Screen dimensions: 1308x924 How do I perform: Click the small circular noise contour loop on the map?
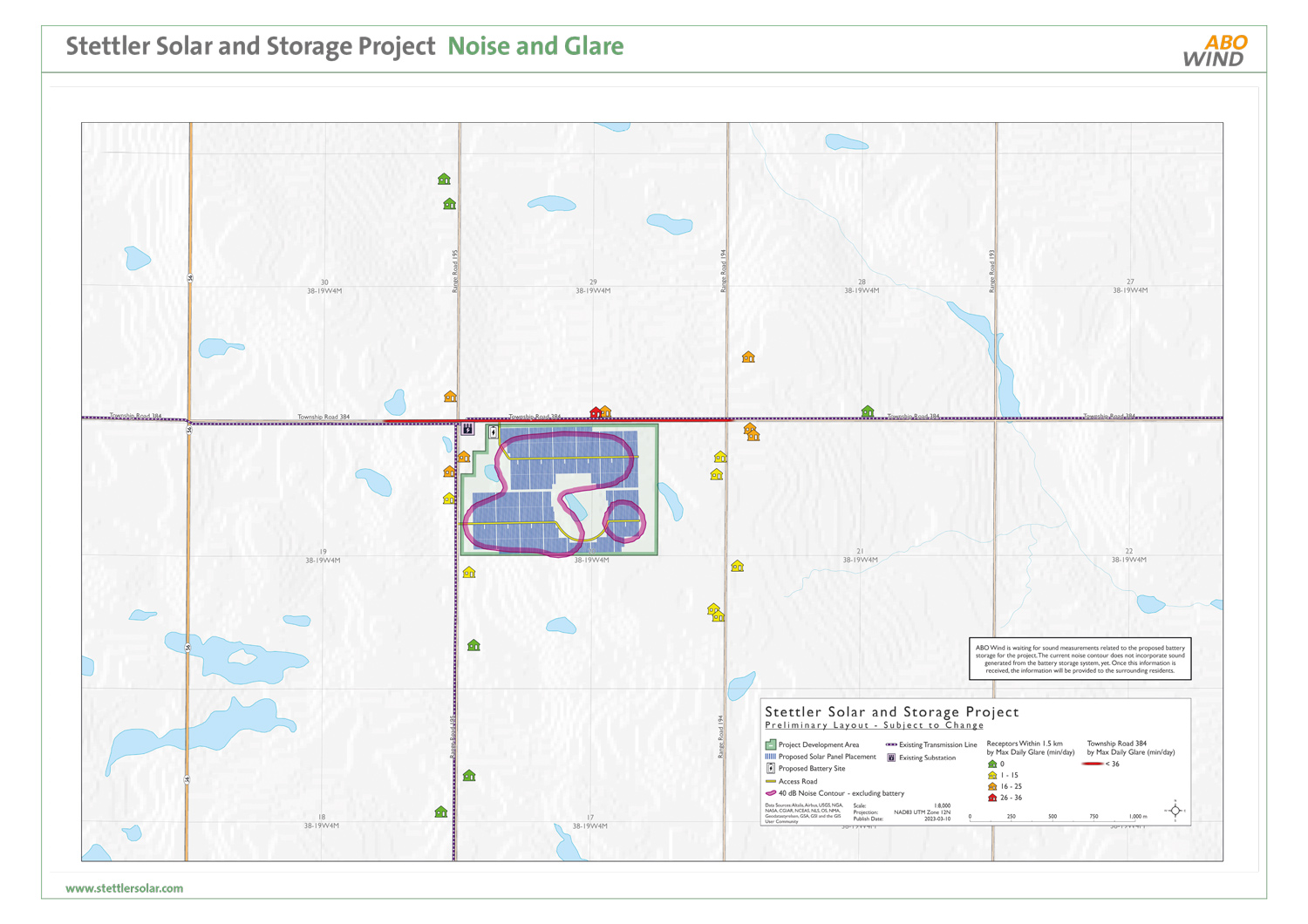pos(624,520)
